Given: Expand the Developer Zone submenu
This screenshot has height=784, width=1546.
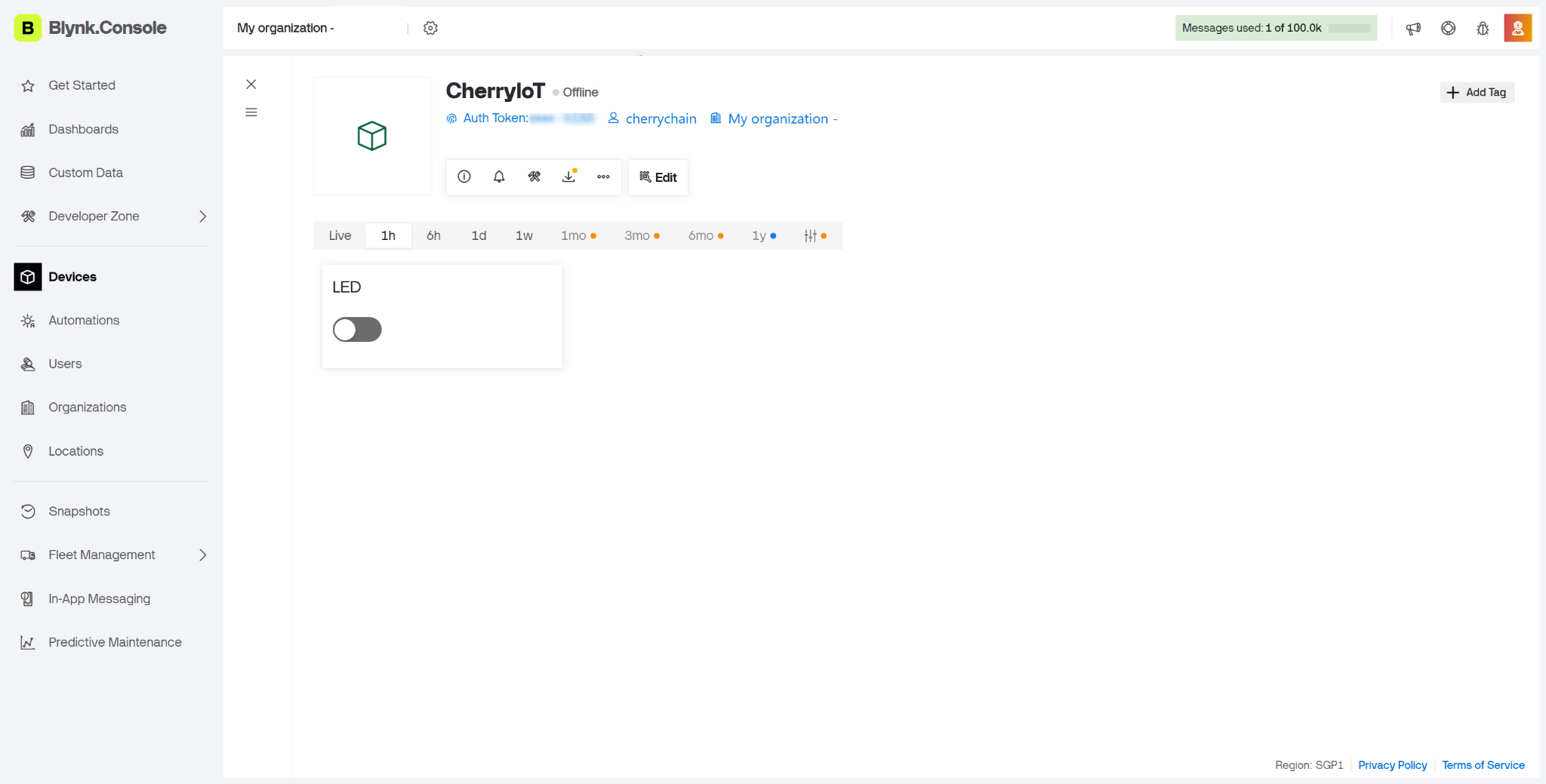Looking at the screenshot, I should pyautogui.click(x=202, y=217).
